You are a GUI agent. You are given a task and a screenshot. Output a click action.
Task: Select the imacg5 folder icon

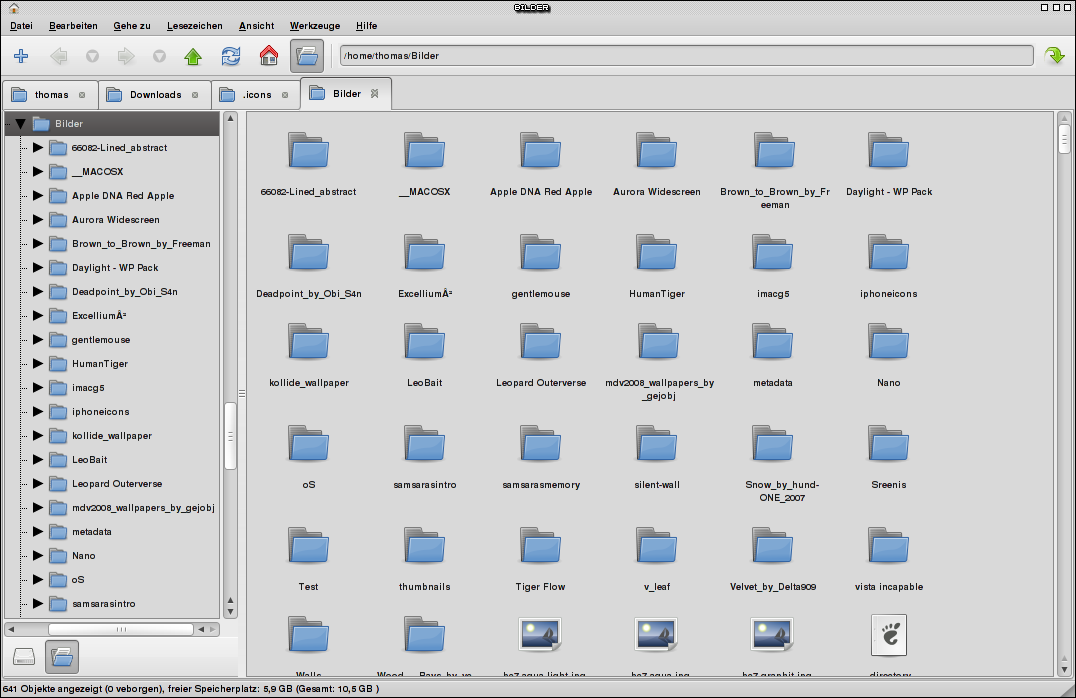(x=772, y=253)
